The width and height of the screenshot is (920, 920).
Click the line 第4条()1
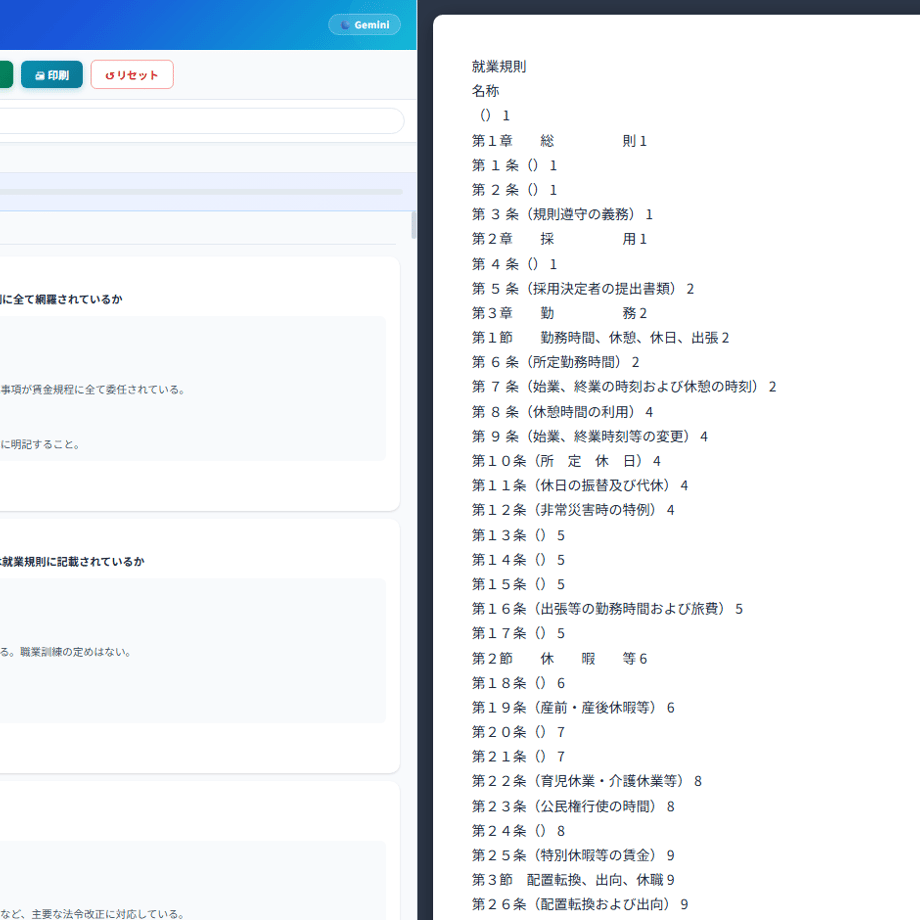[515, 265]
